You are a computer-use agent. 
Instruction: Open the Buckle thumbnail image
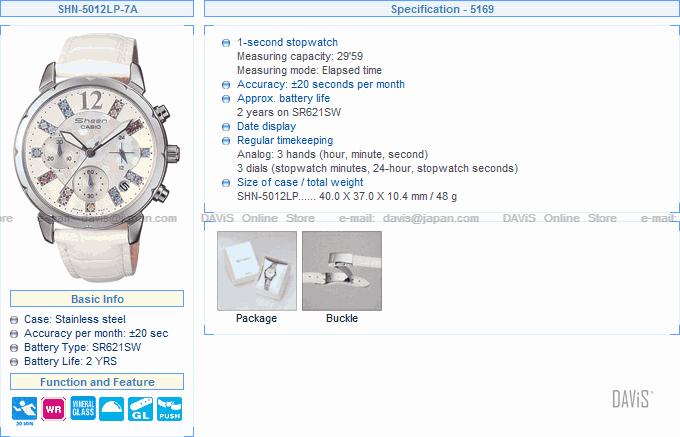342,271
